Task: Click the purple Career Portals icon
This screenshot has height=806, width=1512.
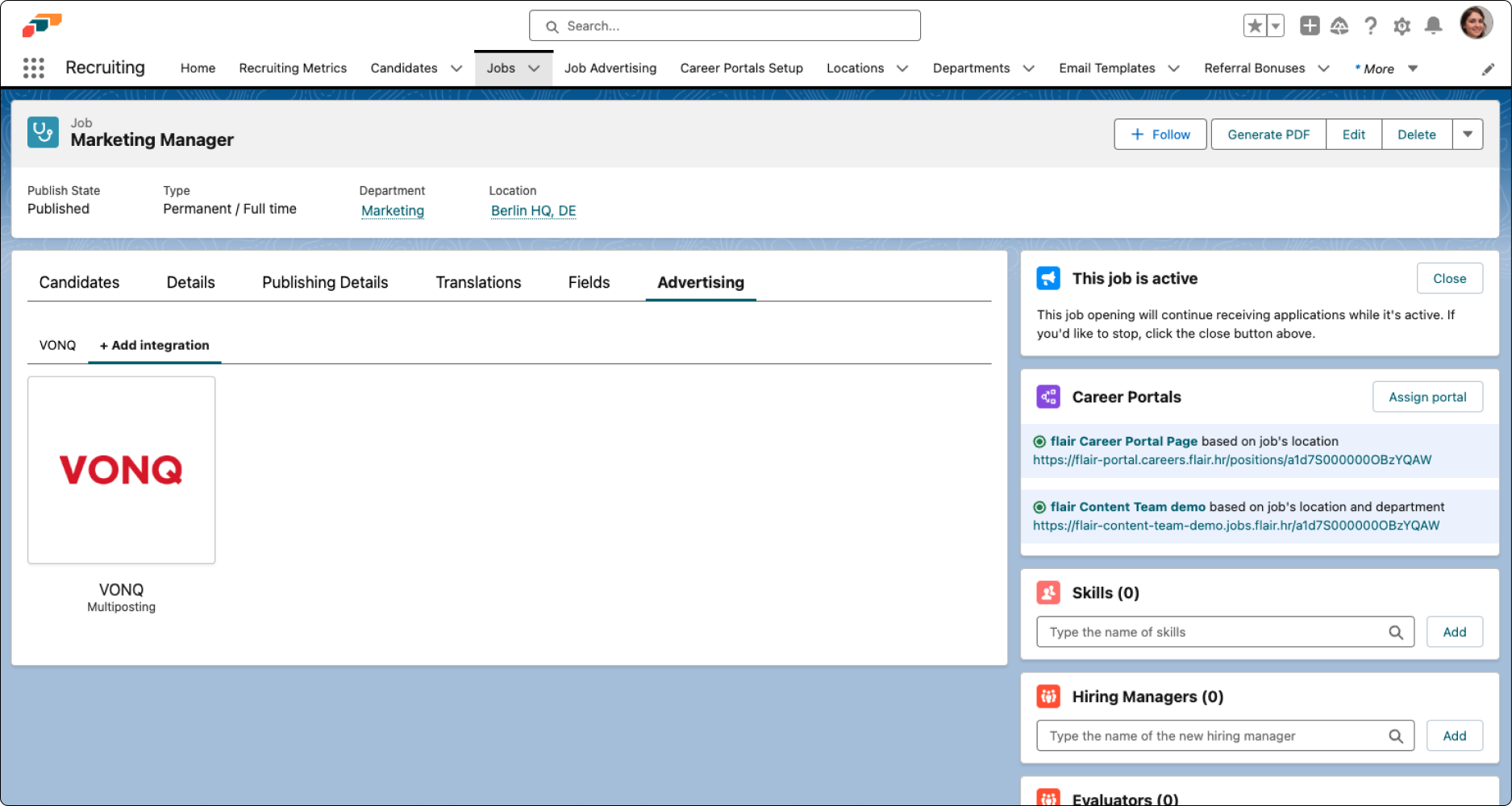Action: (x=1048, y=397)
